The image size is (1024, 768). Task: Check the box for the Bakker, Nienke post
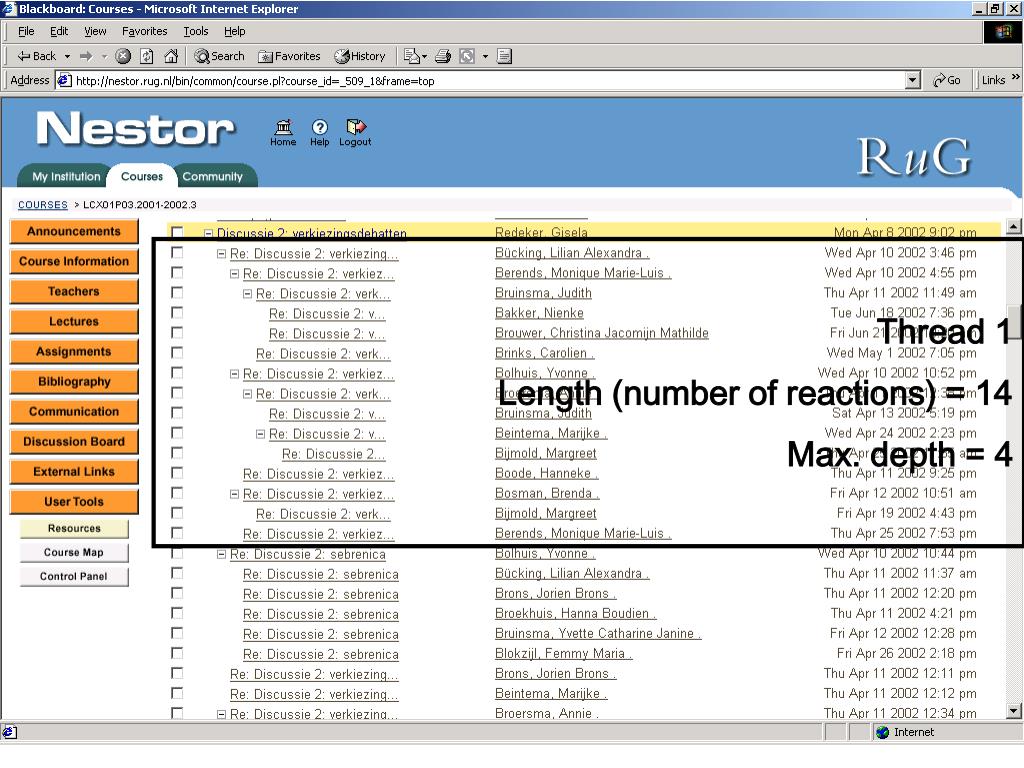(x=177, y=313)
